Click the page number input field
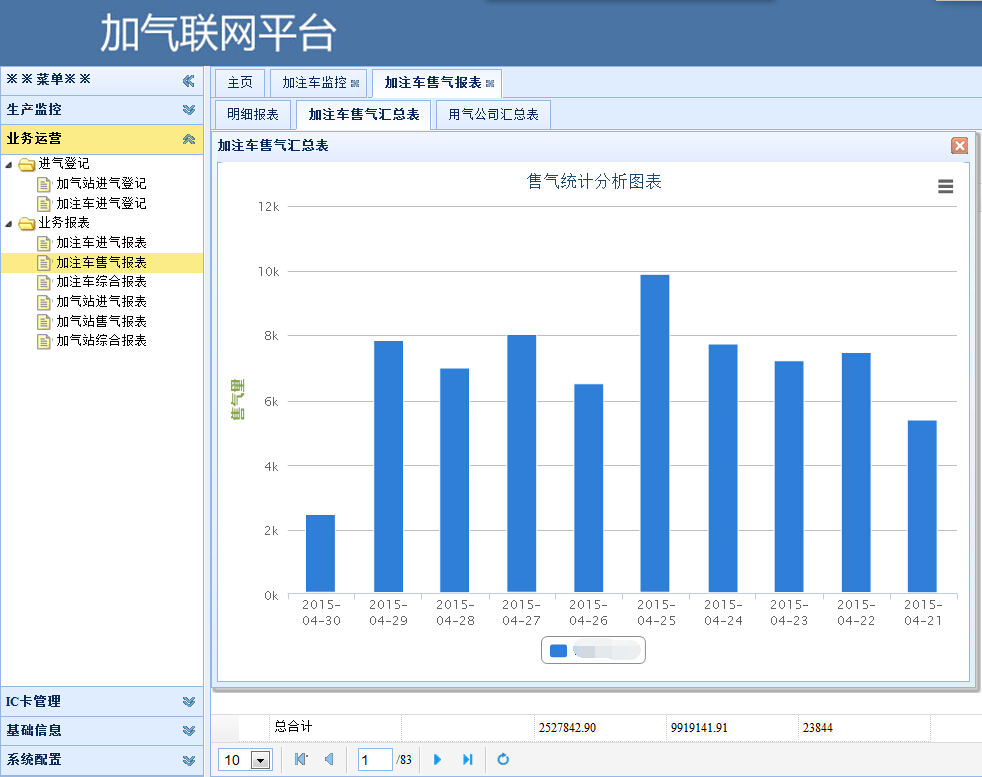Screen dimensions: 982x777 (x=374, y=760)
